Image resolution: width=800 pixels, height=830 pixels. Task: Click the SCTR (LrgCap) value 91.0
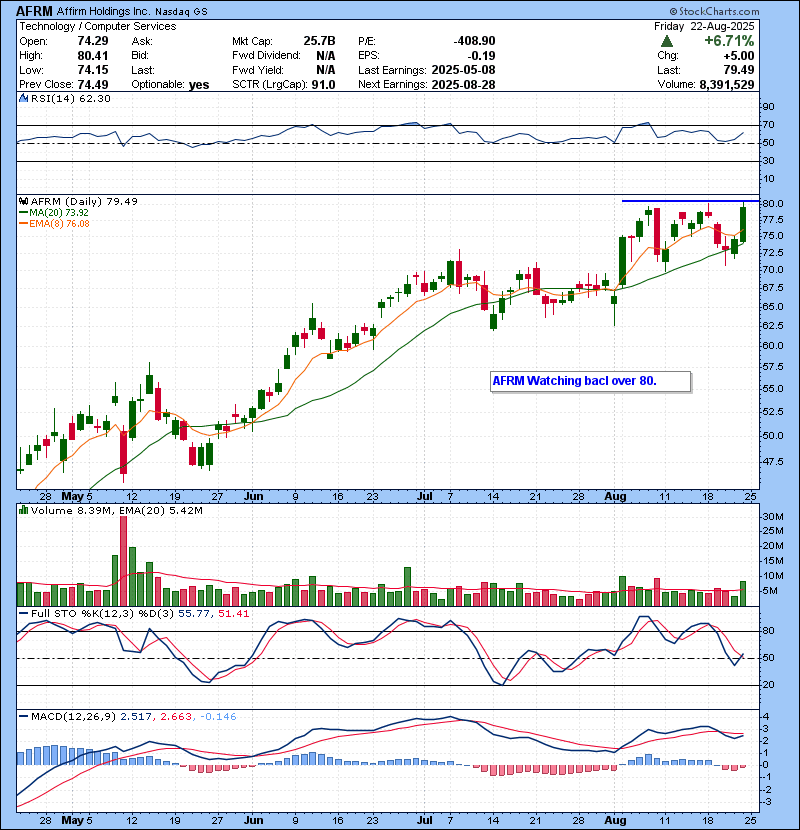pos(323,85)
